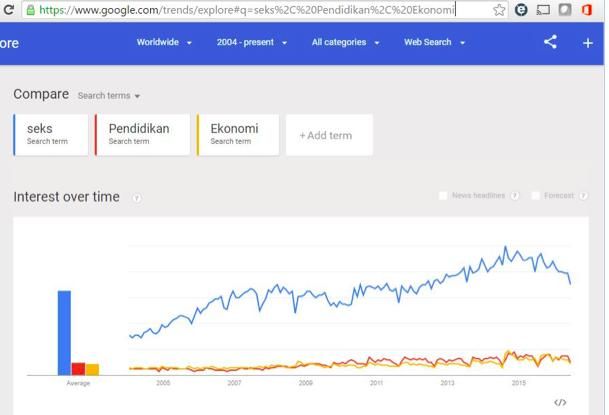Viewport: 609px width, 415px height.
Task: Enable the Forecast checkbox
Action: click(535, 196)
